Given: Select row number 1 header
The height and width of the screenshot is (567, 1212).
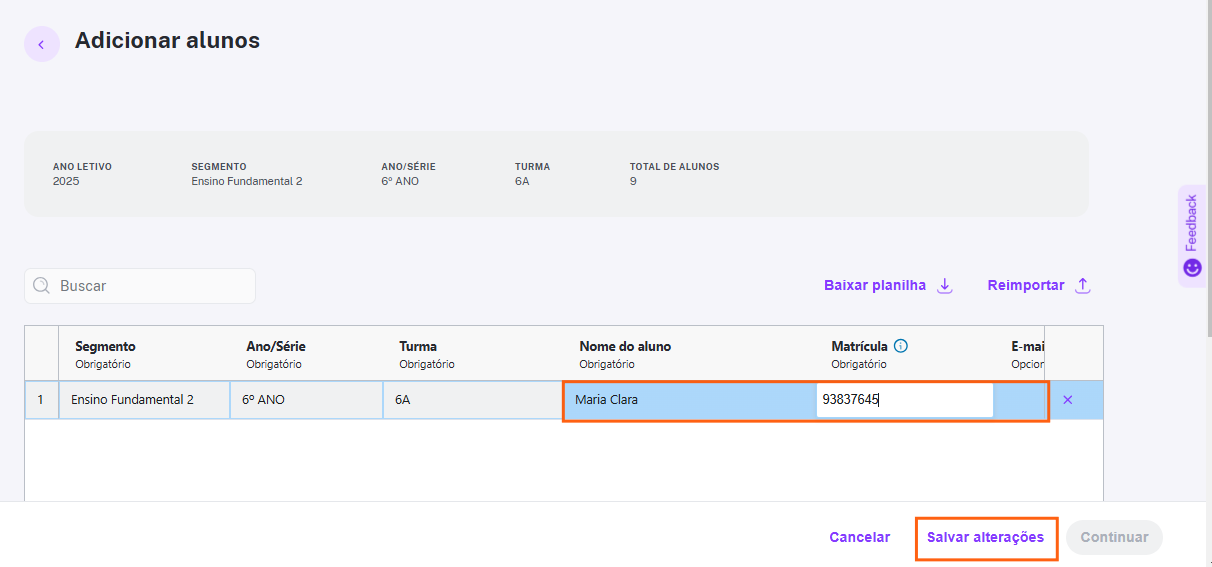Looking at the screenshot, I should (x=41, y=400).
